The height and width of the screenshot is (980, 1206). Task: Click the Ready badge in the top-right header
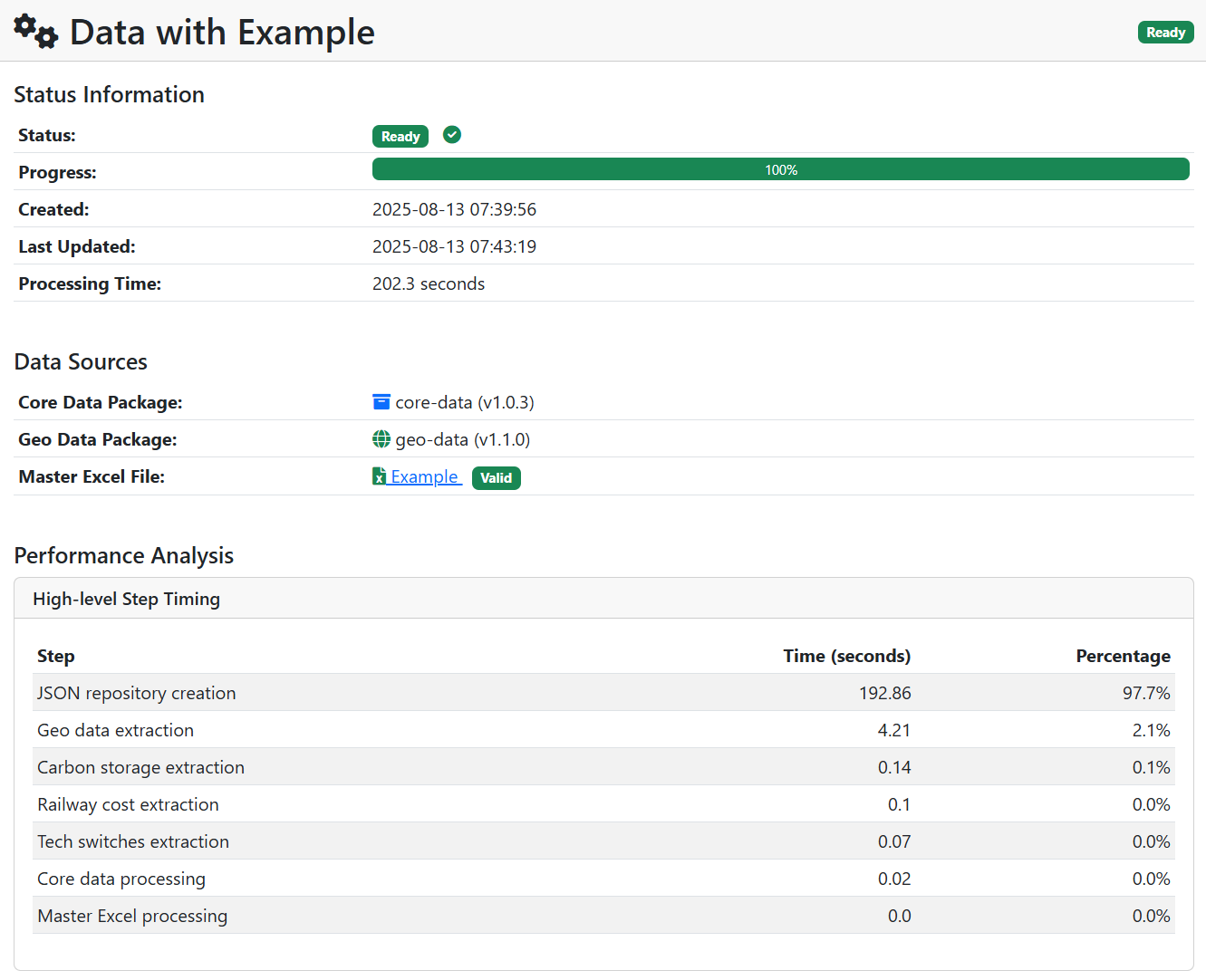tap(1165, 33)
